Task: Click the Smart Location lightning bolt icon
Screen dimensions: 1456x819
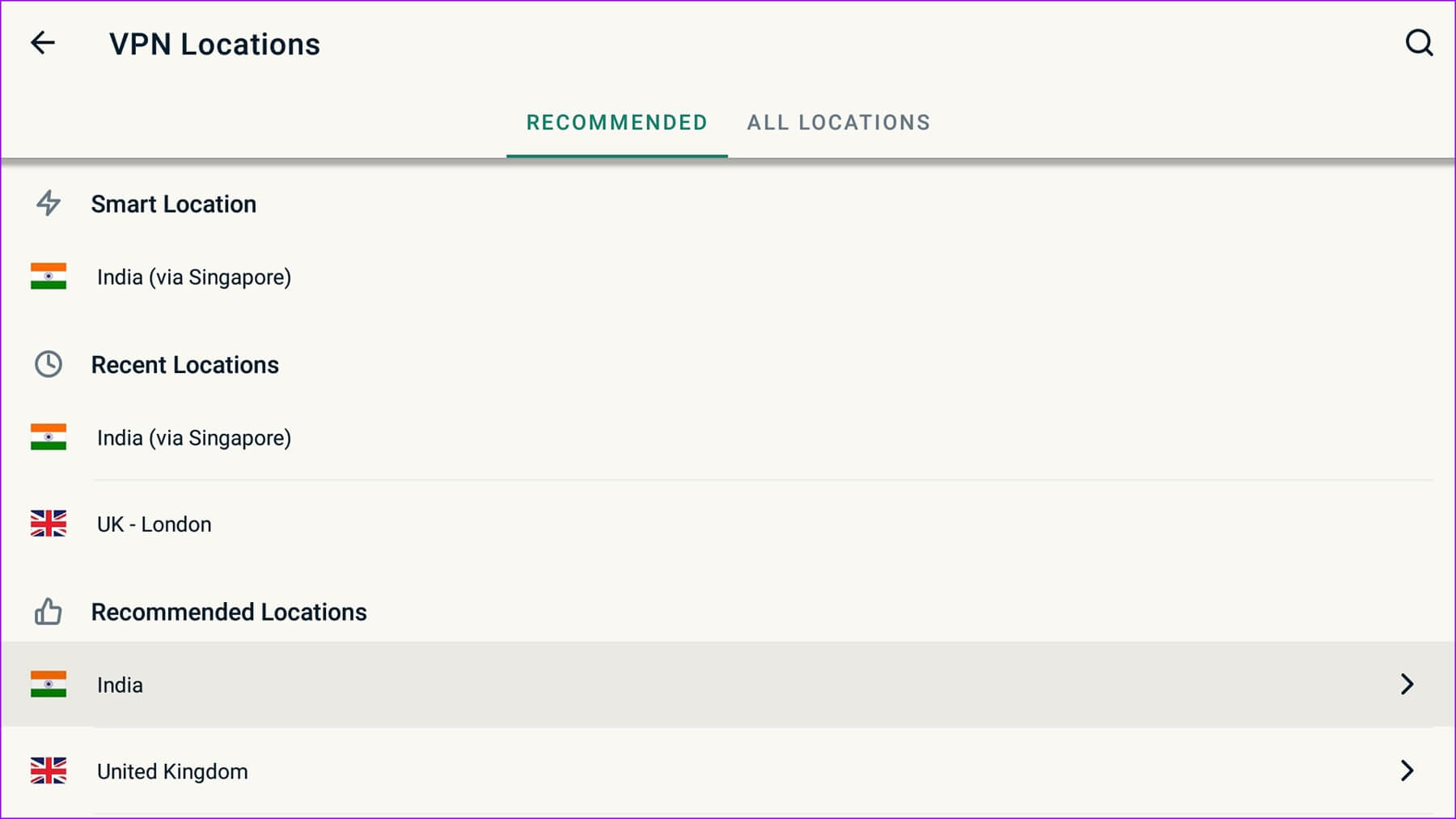Action: click(49, 203)
